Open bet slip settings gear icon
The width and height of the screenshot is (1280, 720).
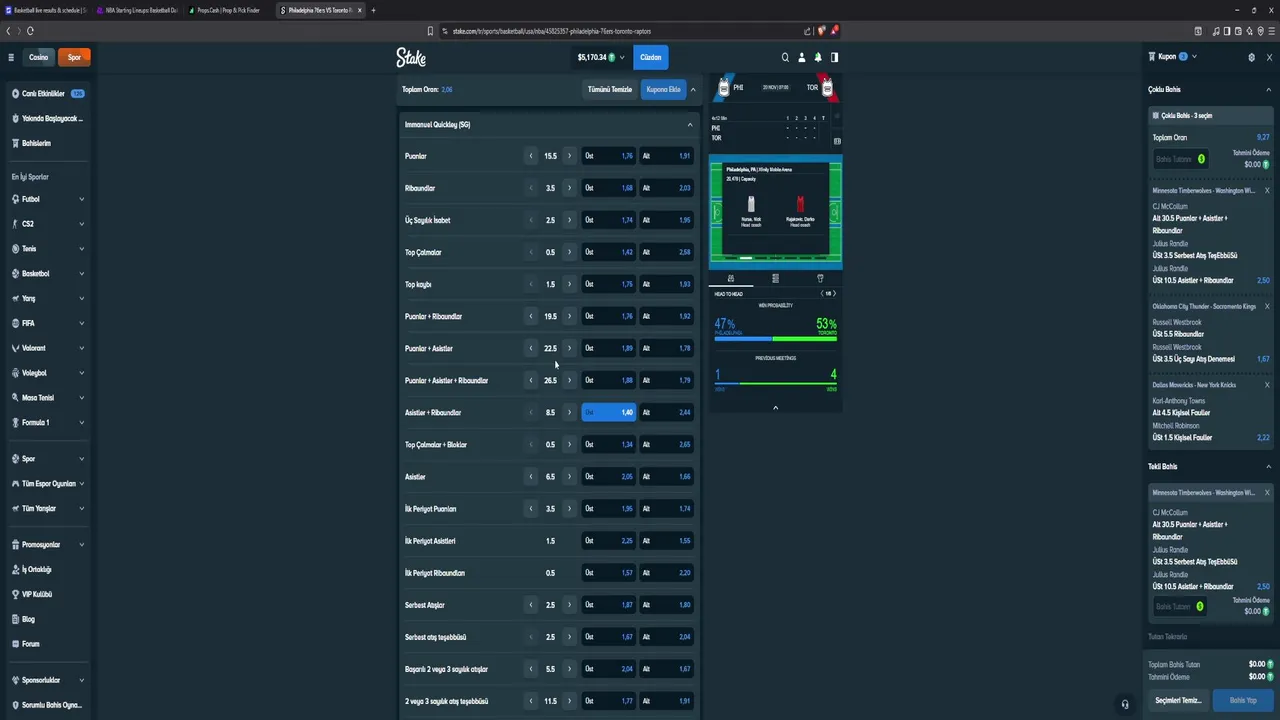(x=1251, y=57)
